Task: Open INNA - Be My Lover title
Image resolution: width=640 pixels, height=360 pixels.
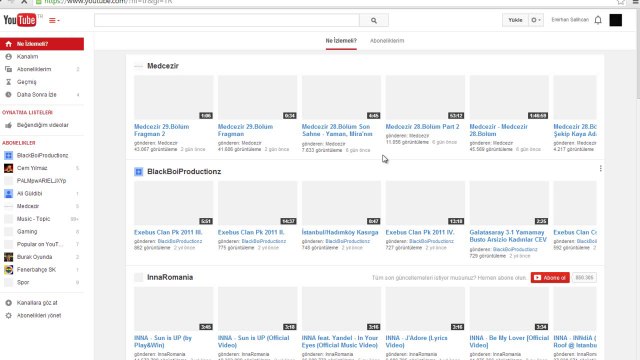Action: point(509,342)
